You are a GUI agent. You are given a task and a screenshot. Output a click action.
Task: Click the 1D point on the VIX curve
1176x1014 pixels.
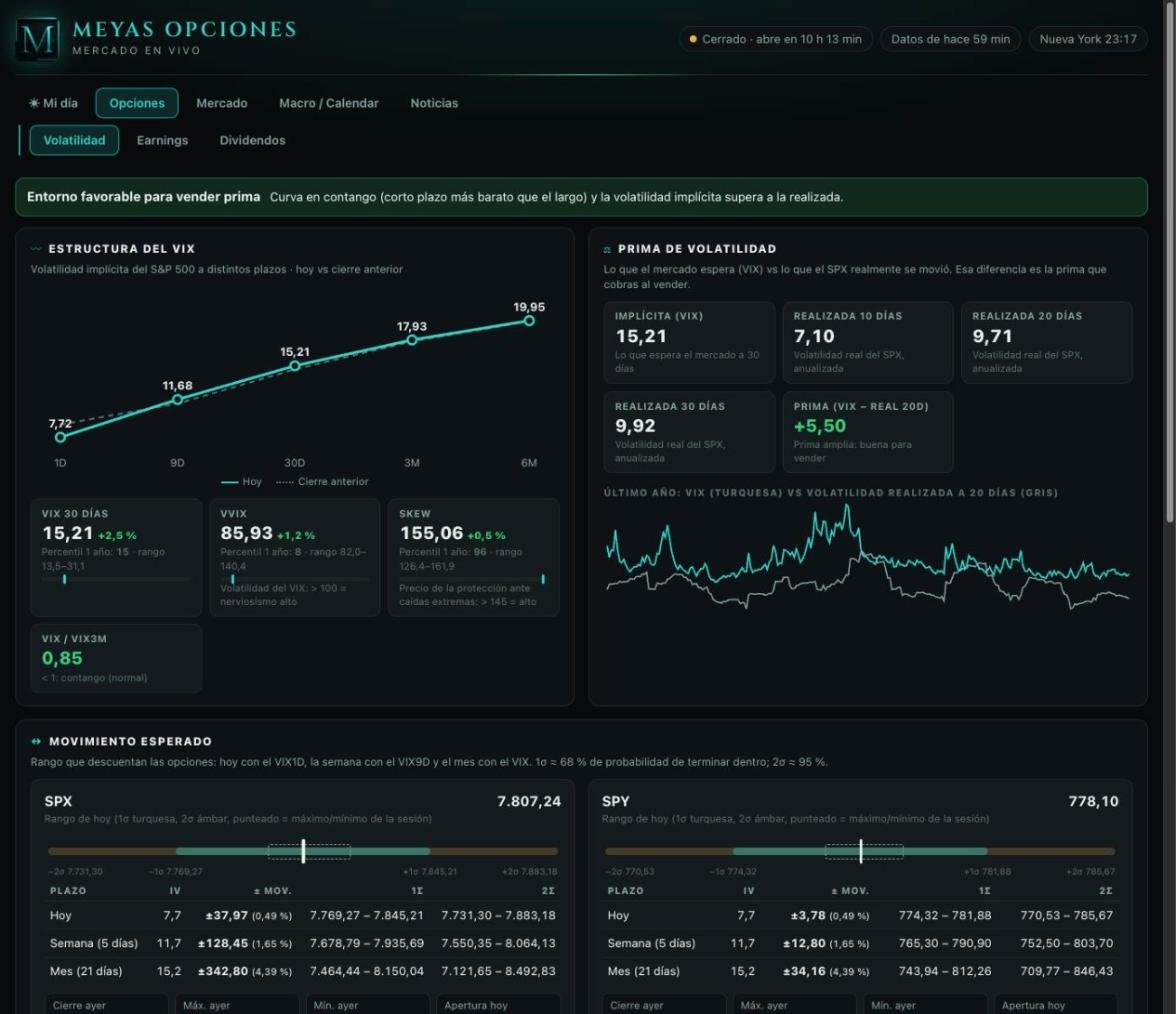click(61, 436)
